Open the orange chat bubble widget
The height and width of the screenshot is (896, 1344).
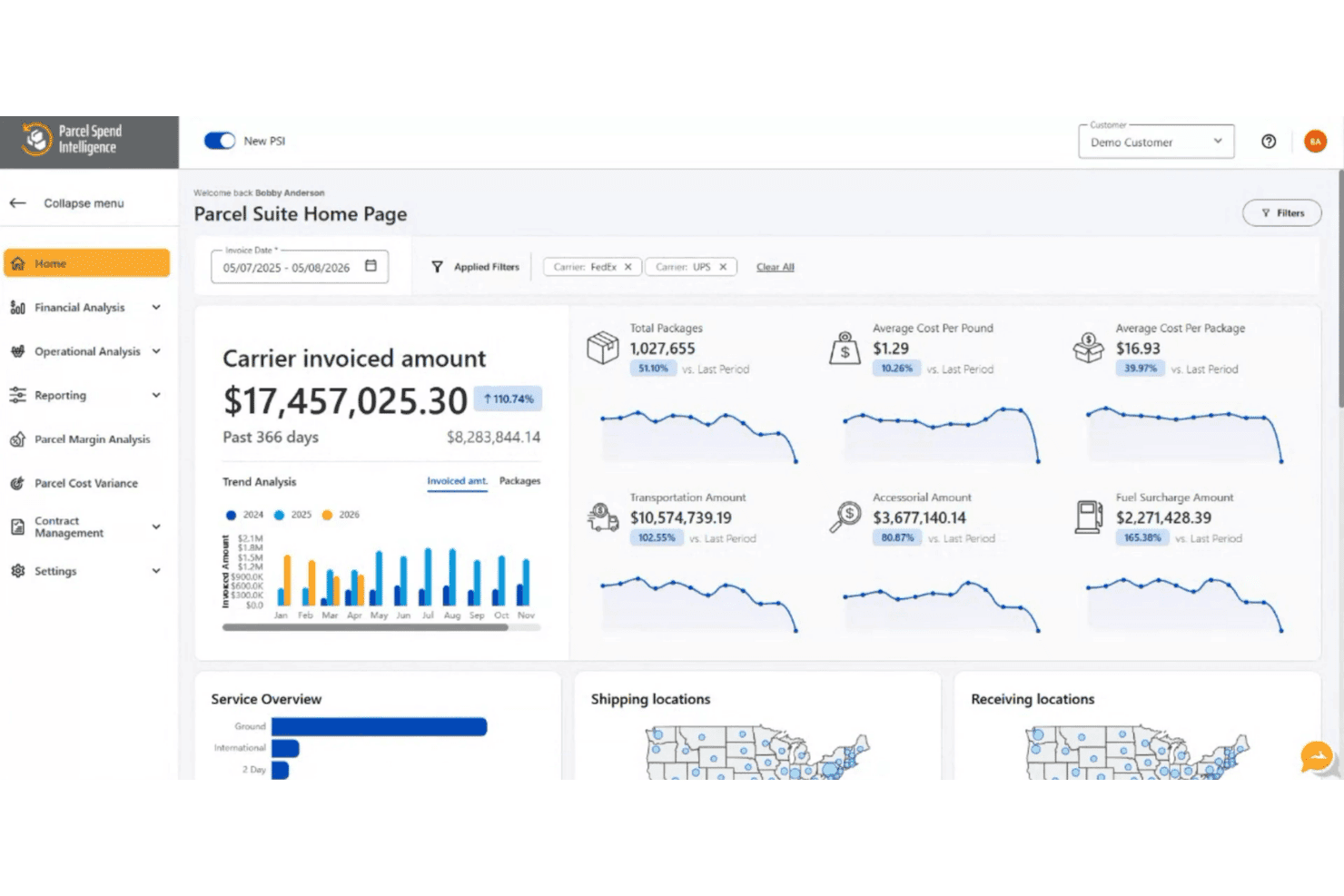[1317, 756]
